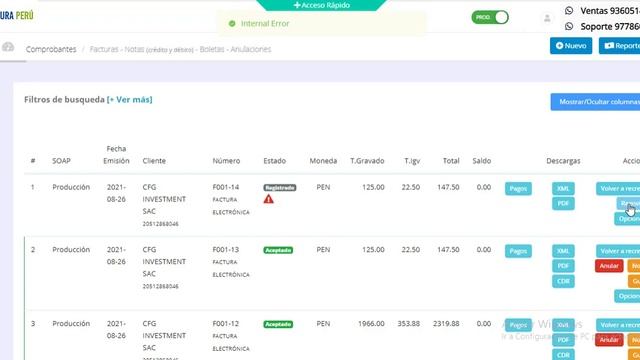Open Opciones for invoice F001-13
The image size is (640, 360).
click(627, 296)
